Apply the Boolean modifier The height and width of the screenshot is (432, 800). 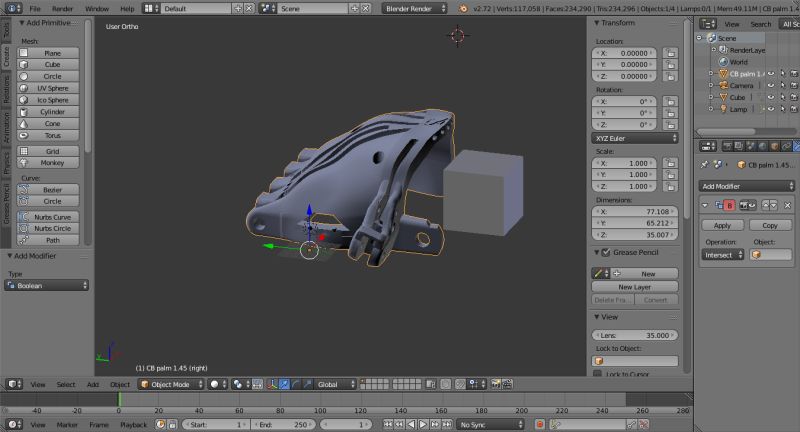pyautogui.click(x=722, y=225)
